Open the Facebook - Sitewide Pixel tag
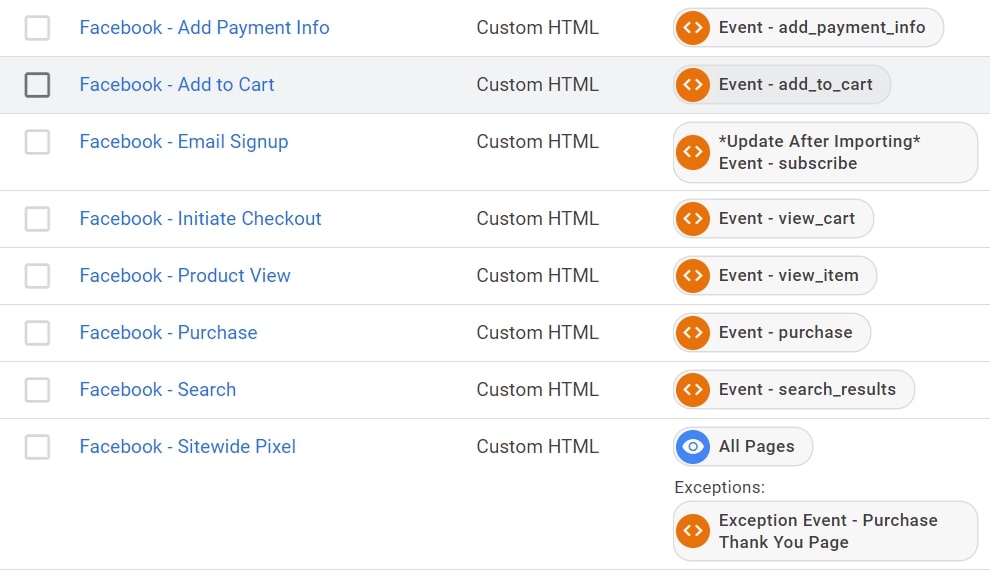This screenshot has width=990, height=572. tap(188, 446)
